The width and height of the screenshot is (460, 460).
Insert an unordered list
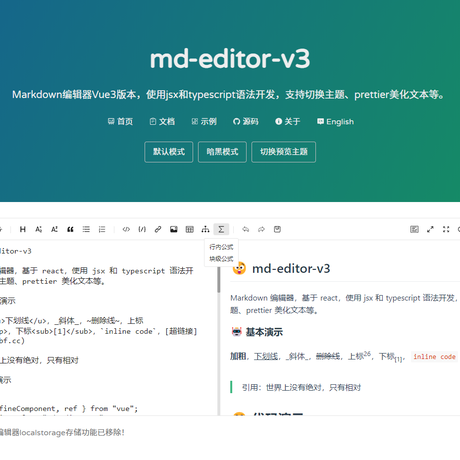(x=86, y=229)
